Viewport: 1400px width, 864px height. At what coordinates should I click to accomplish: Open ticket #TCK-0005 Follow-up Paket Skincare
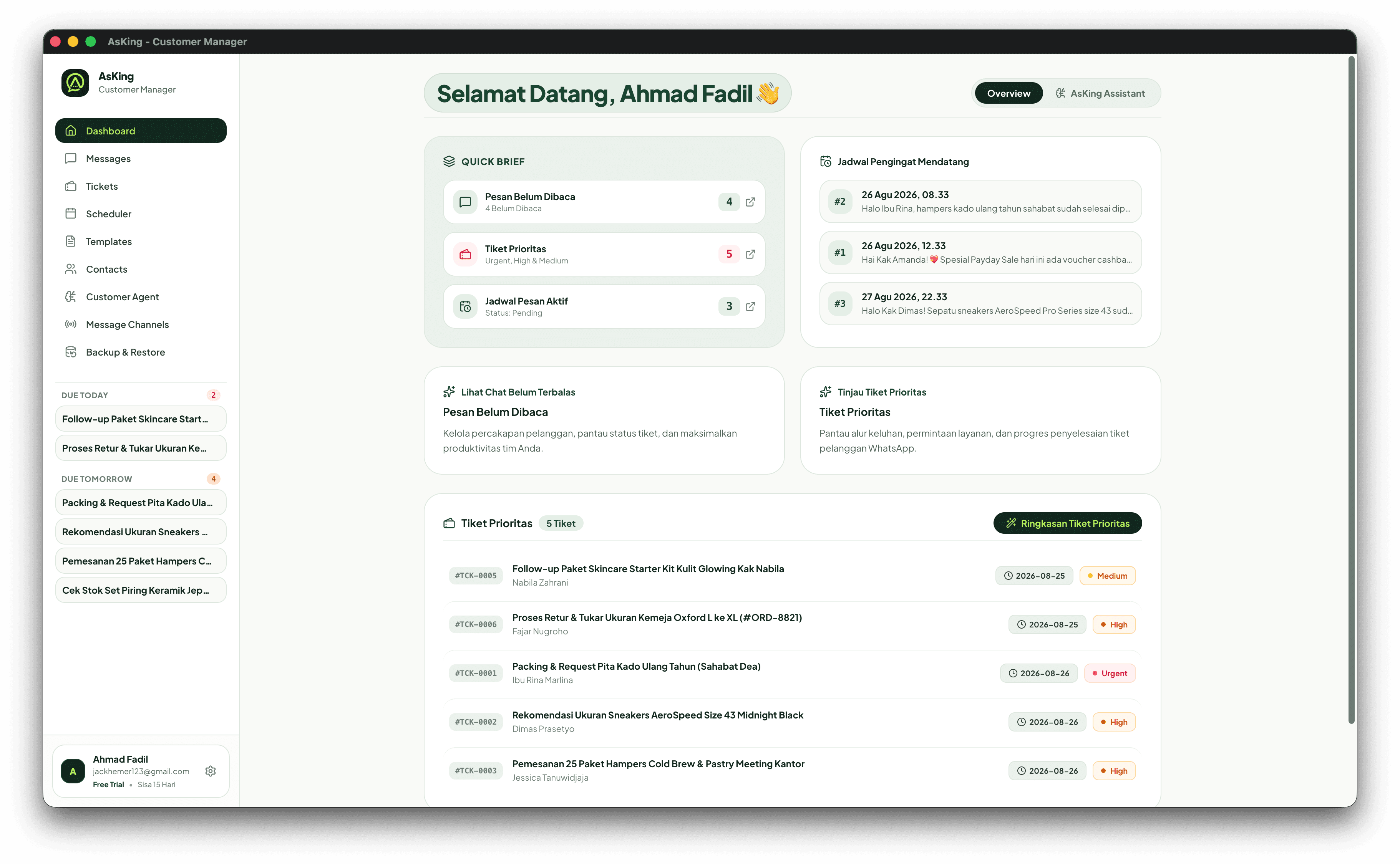(x=792, y=576)
